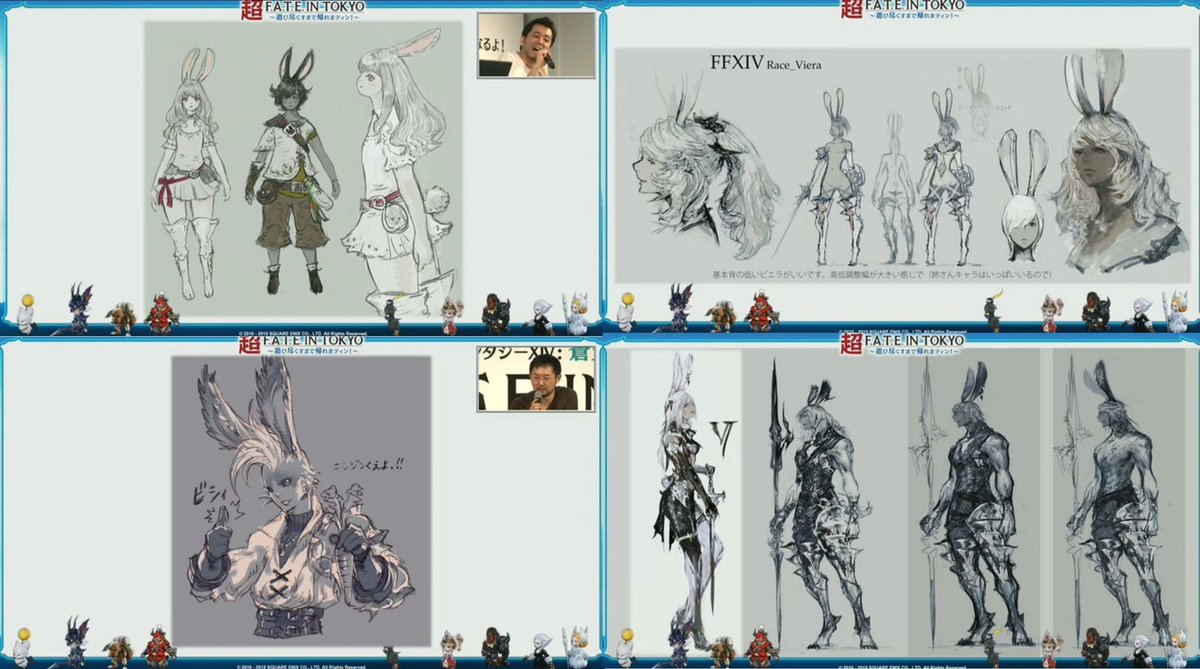Screen dimensions: 1200x669
Task: Click the F.A.T.E. IN TOKYO logo, top-right panel
Action: tap(902, 10)
